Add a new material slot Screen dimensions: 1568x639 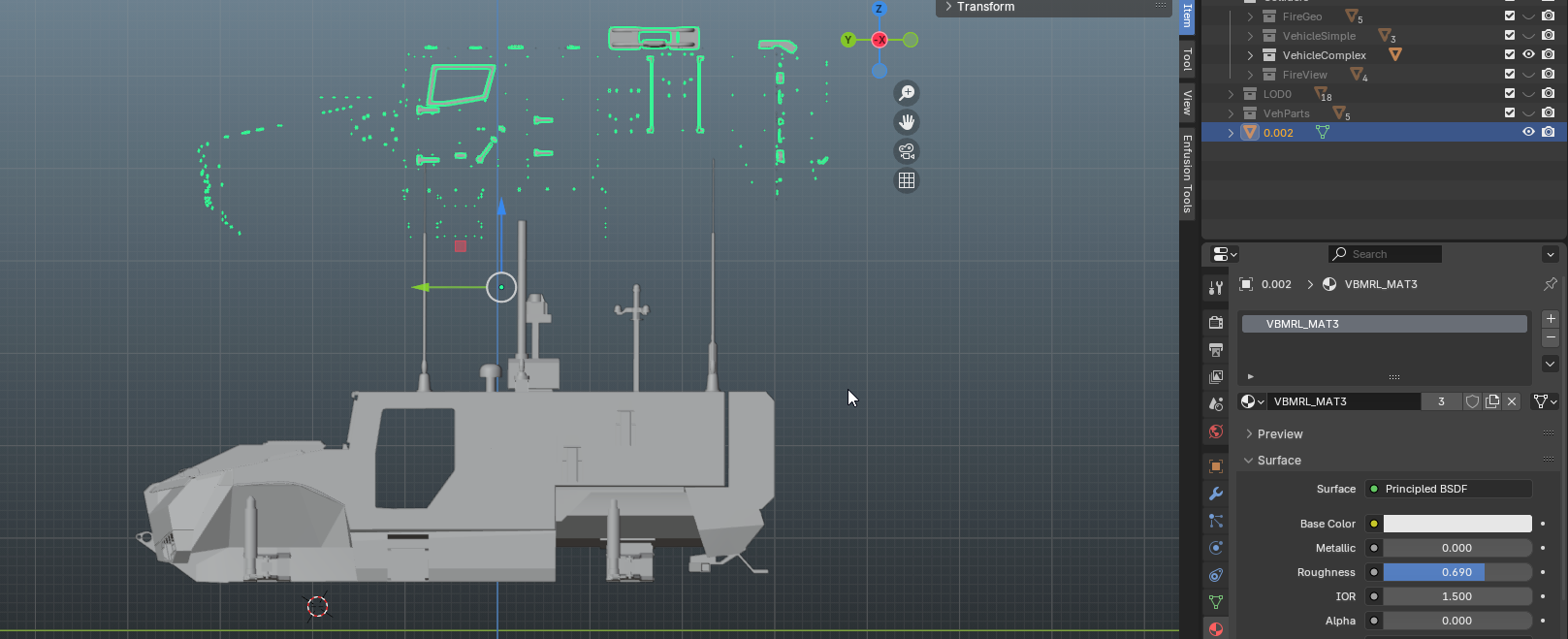(1550, 318)
